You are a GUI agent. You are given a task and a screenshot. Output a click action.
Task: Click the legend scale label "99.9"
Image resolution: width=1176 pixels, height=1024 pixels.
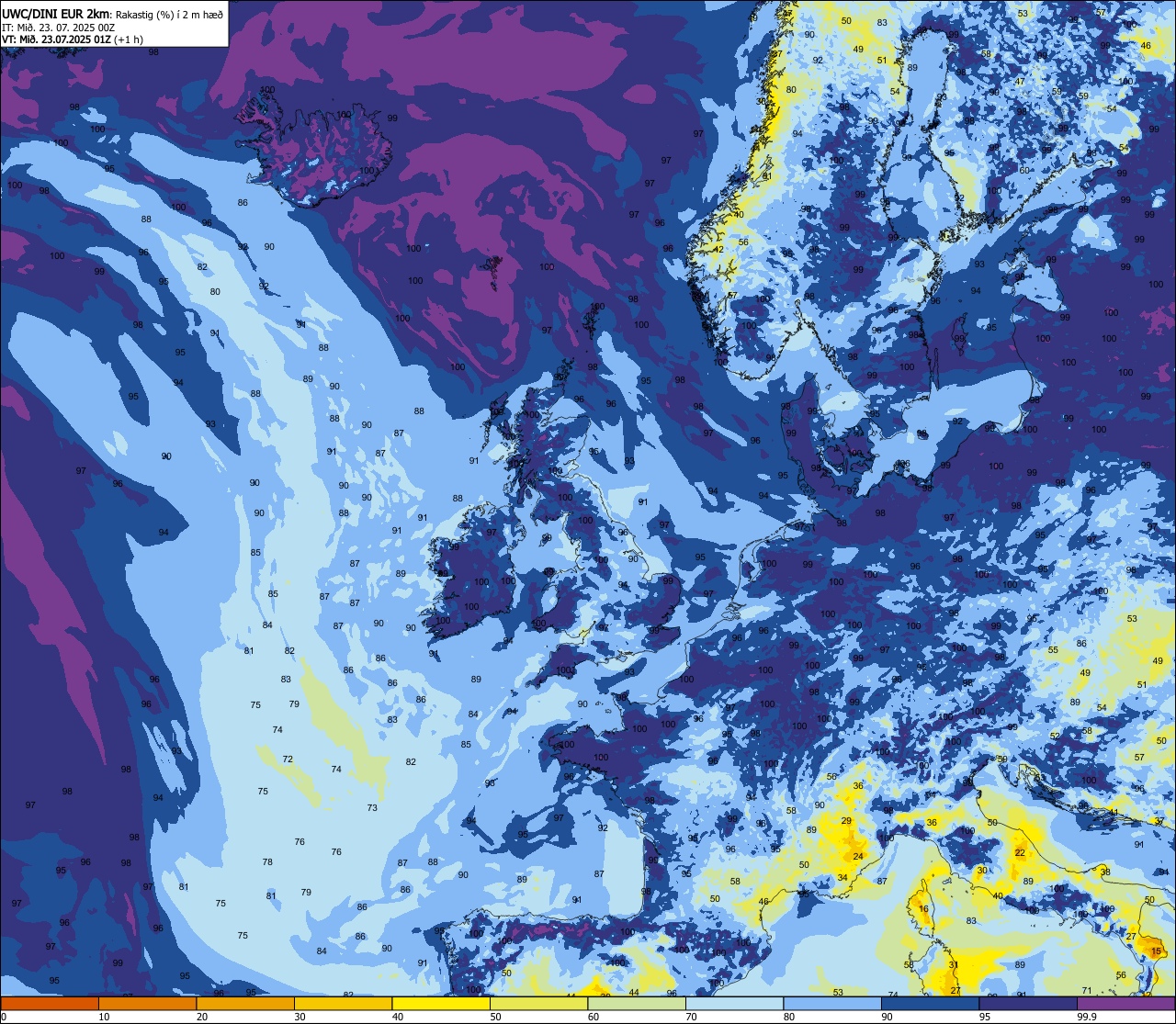1088,1017
